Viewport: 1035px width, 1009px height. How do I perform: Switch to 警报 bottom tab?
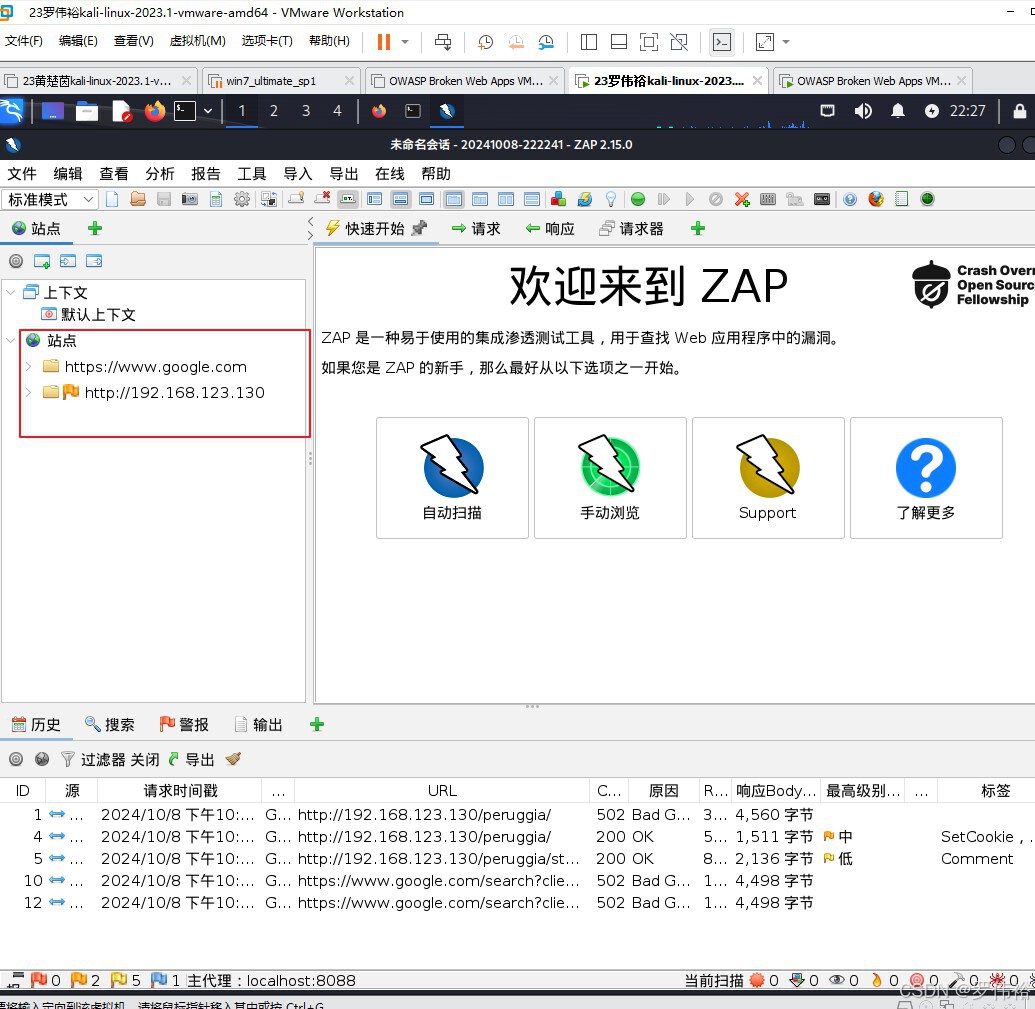(184, 725)
